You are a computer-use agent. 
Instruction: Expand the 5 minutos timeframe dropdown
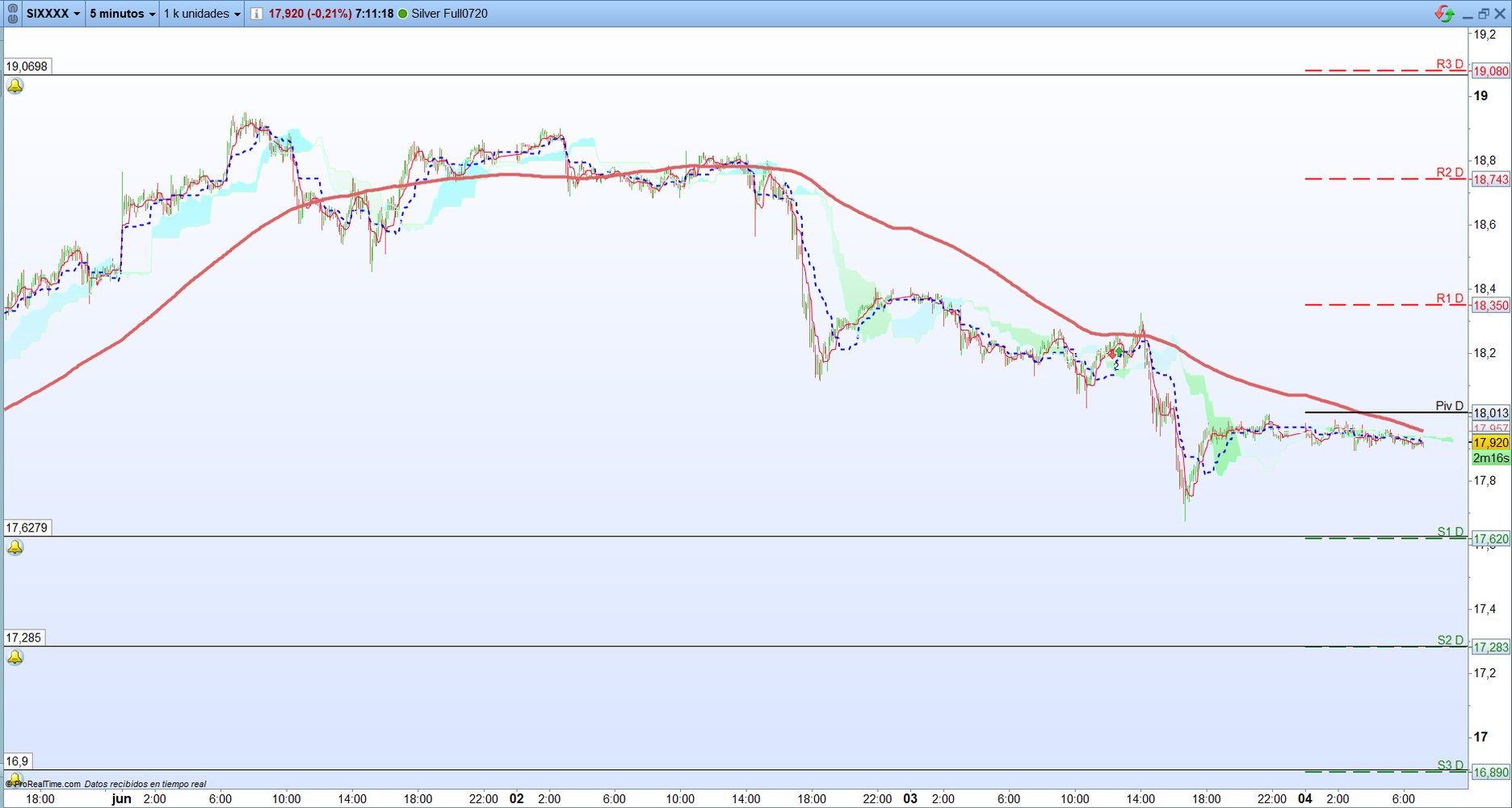[x=122, y=14]
